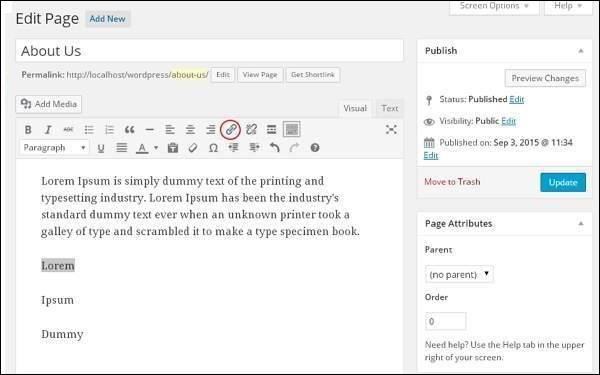Open the Screen Options tab
The height and width of the screenshot is (375, 600).
click(494, 7)
